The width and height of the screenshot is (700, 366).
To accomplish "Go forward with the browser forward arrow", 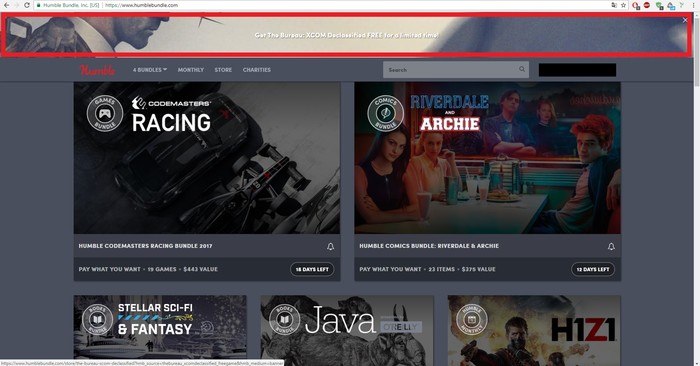I will point(16,5).
